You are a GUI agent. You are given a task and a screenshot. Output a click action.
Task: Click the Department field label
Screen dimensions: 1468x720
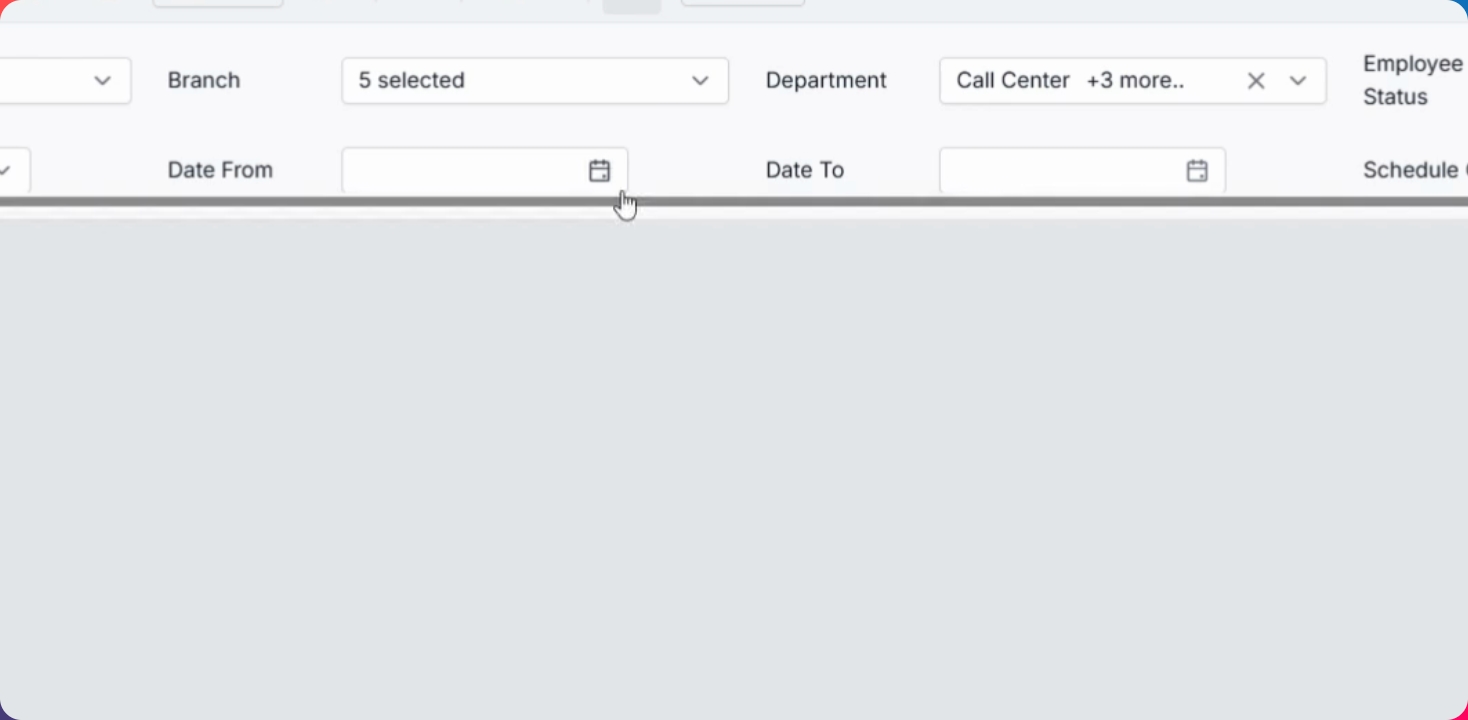pyautogui.click(x=826, y=81)
